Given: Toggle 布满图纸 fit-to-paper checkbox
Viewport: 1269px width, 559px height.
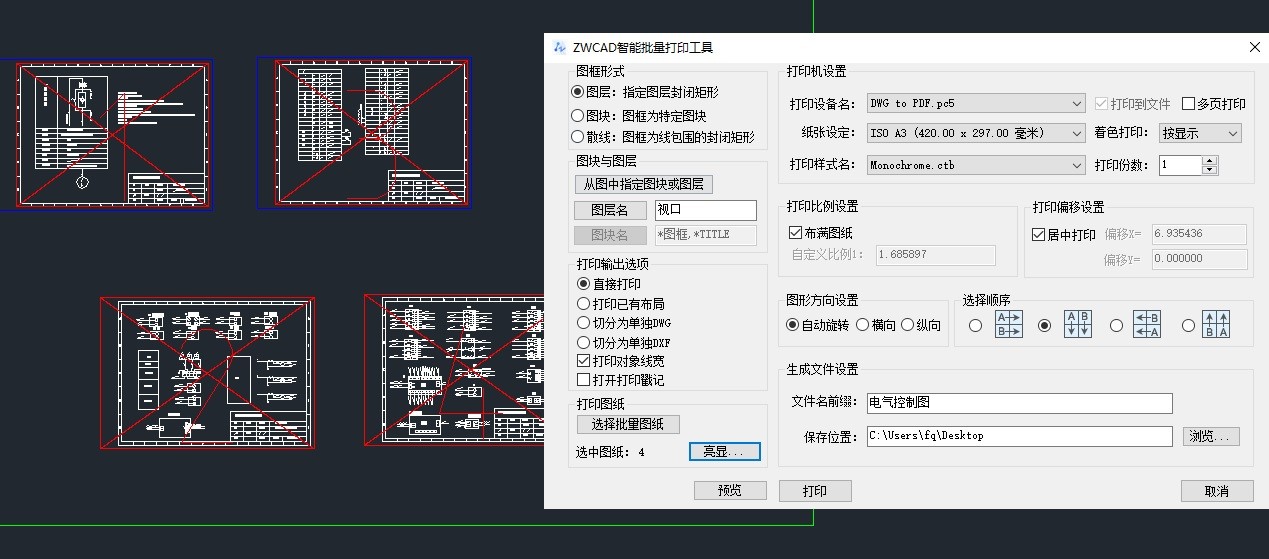Looking at the screenshot, I should point(796,233).
